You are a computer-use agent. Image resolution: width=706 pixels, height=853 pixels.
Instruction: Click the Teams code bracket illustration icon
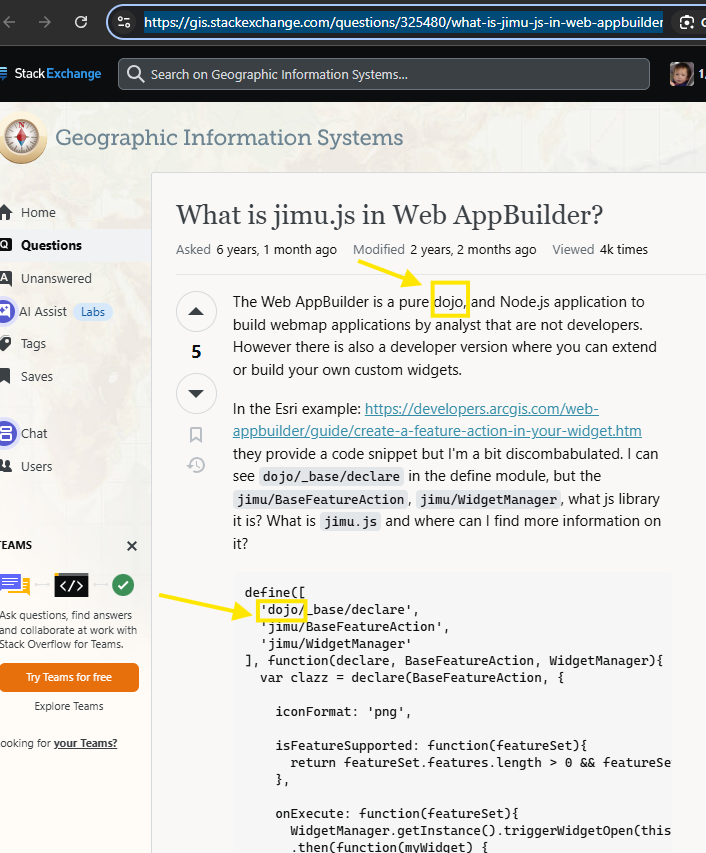pyautogui.click(x=71, y=585)
